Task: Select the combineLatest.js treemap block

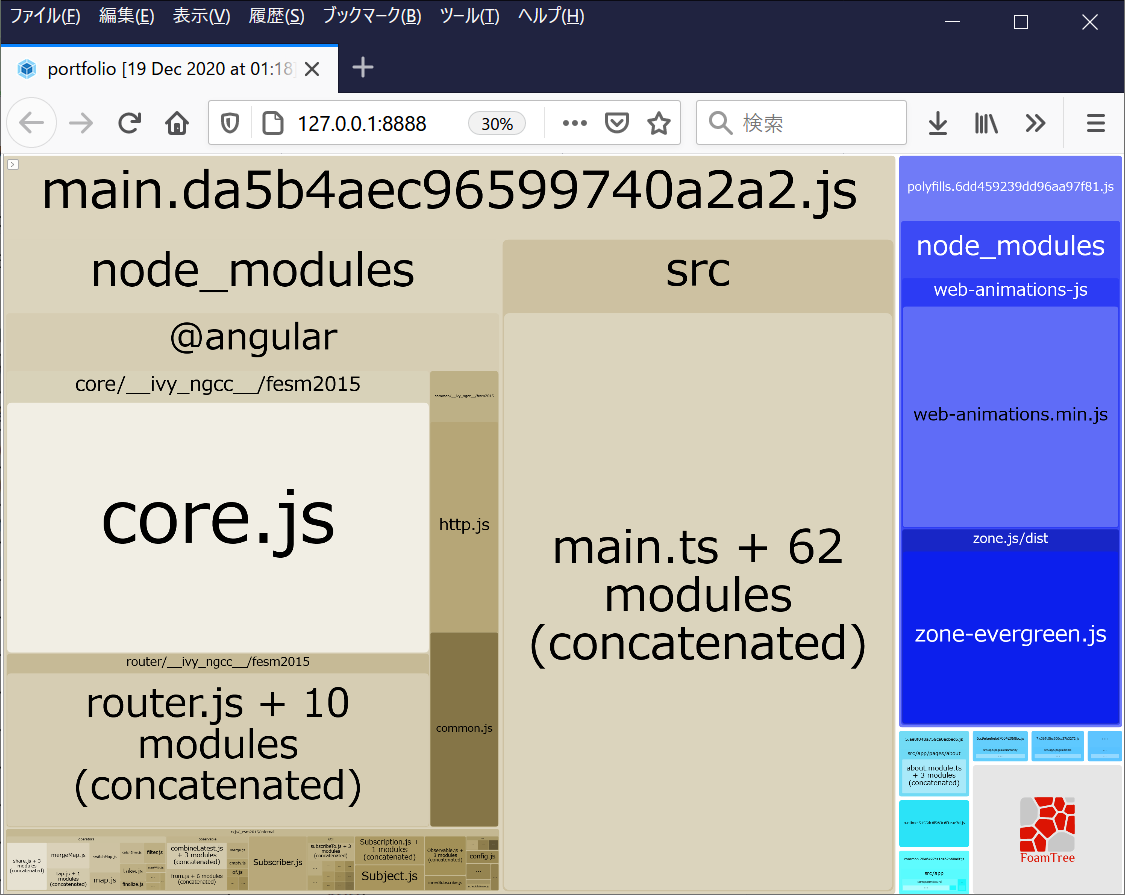Action: click(x=197, y=854)
